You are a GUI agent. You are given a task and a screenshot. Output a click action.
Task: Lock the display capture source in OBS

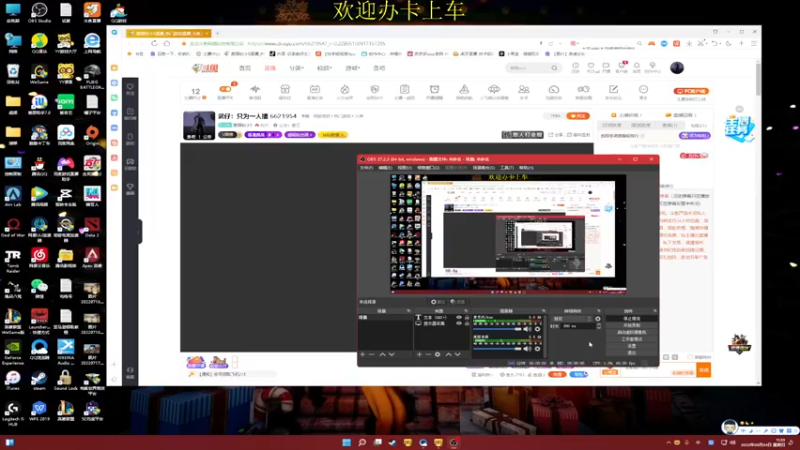[x=467, y=323]
